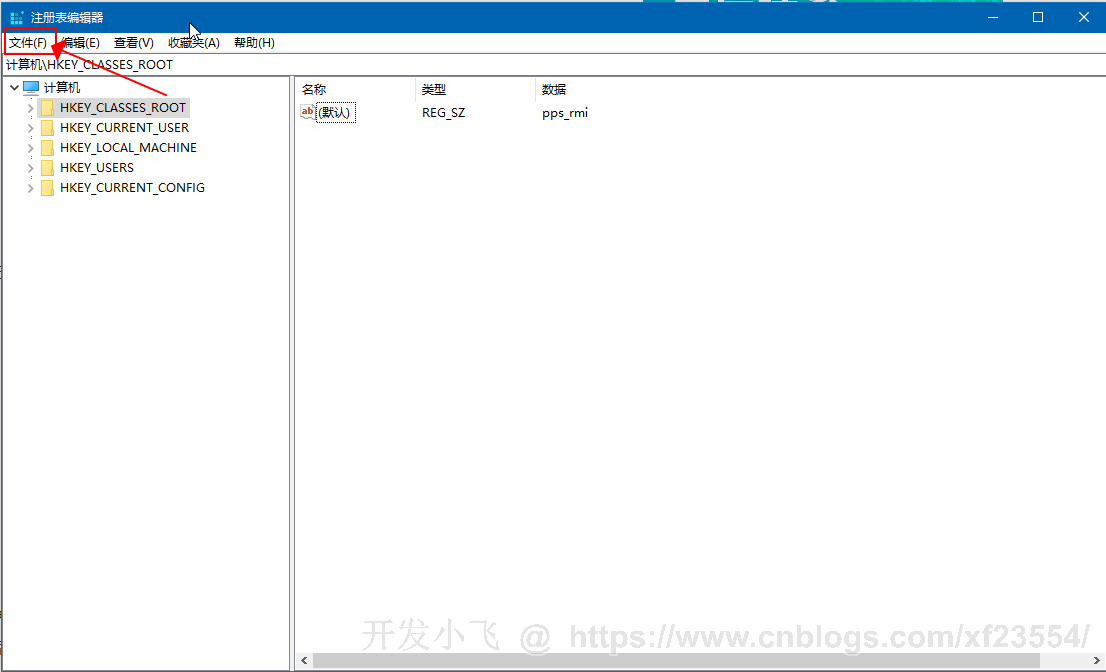Click the HKEY_USERS folder icon

[x=47, y=168]
